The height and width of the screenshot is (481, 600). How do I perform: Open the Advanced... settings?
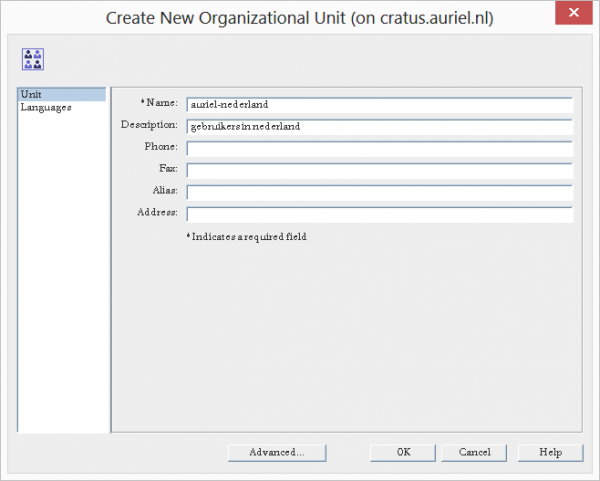(x=277, y=452)
